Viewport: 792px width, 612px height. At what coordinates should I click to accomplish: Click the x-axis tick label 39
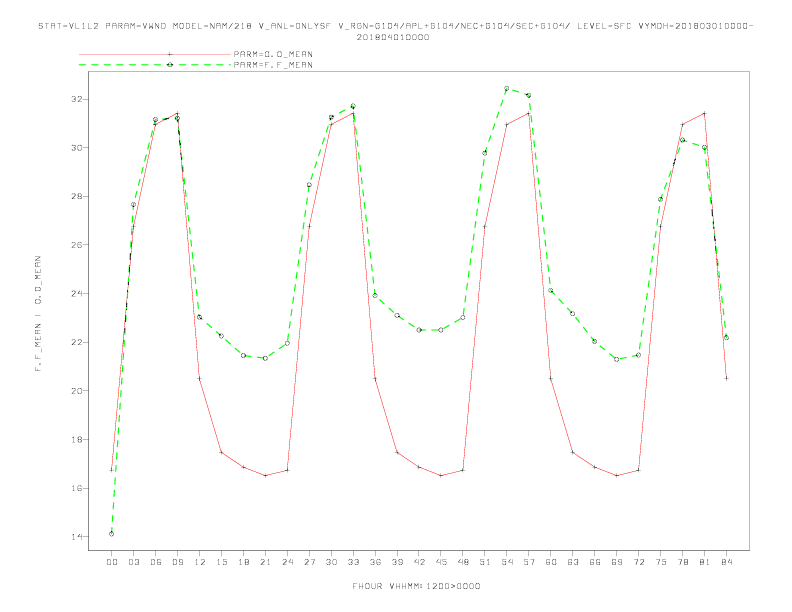click(x=397, y=562)
